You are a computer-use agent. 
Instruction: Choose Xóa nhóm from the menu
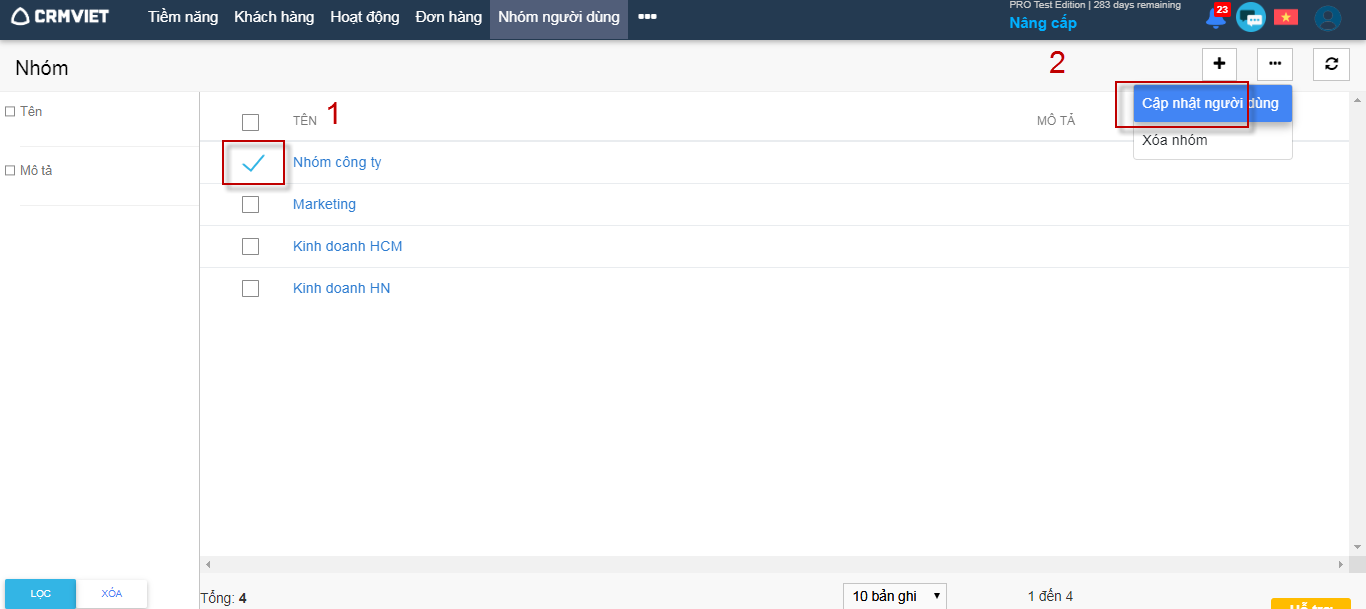(1175, 141)
